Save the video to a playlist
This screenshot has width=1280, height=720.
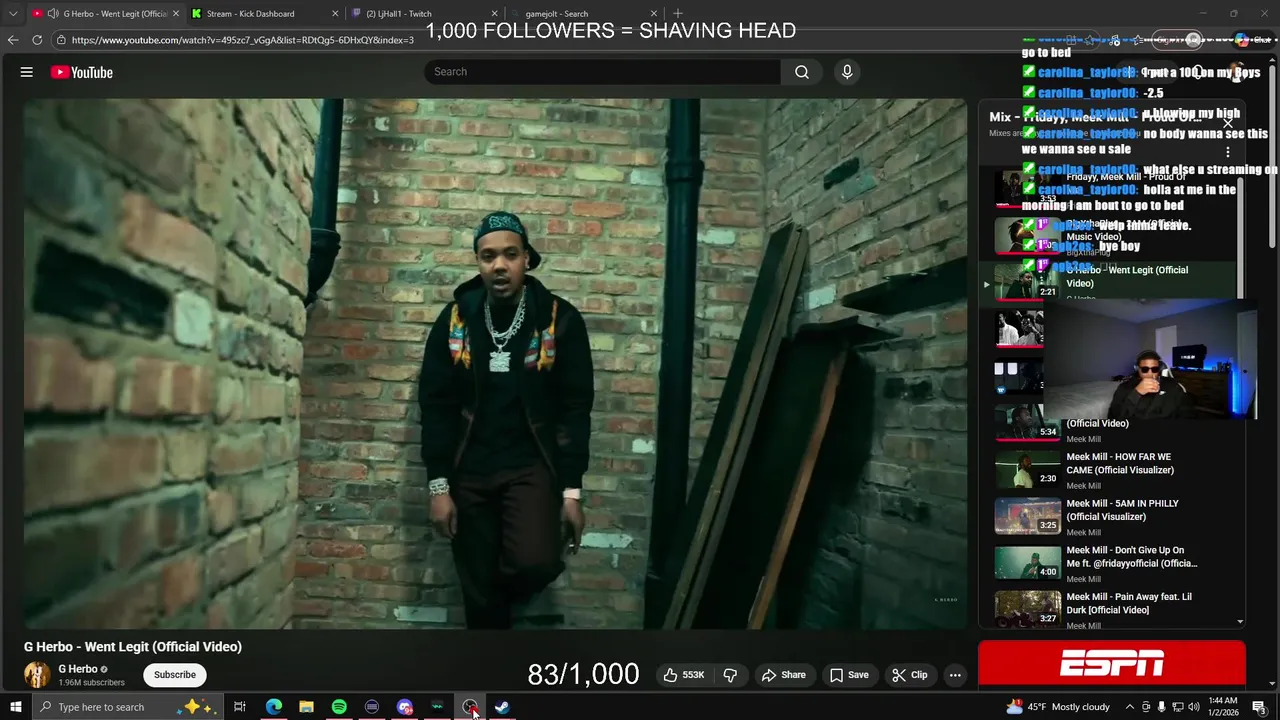click(849, 675)
